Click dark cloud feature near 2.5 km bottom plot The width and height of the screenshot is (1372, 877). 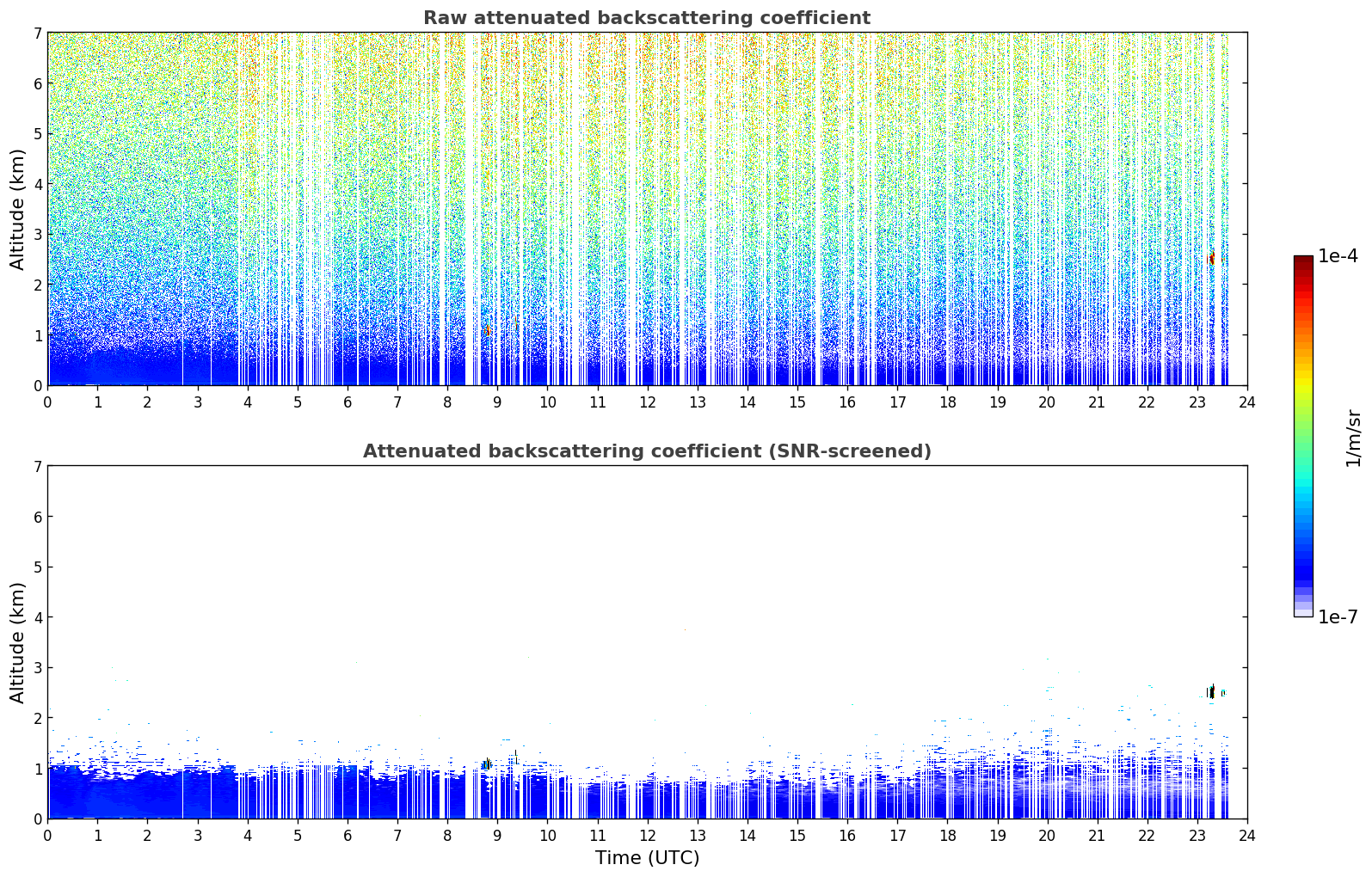coord(1212,691)
